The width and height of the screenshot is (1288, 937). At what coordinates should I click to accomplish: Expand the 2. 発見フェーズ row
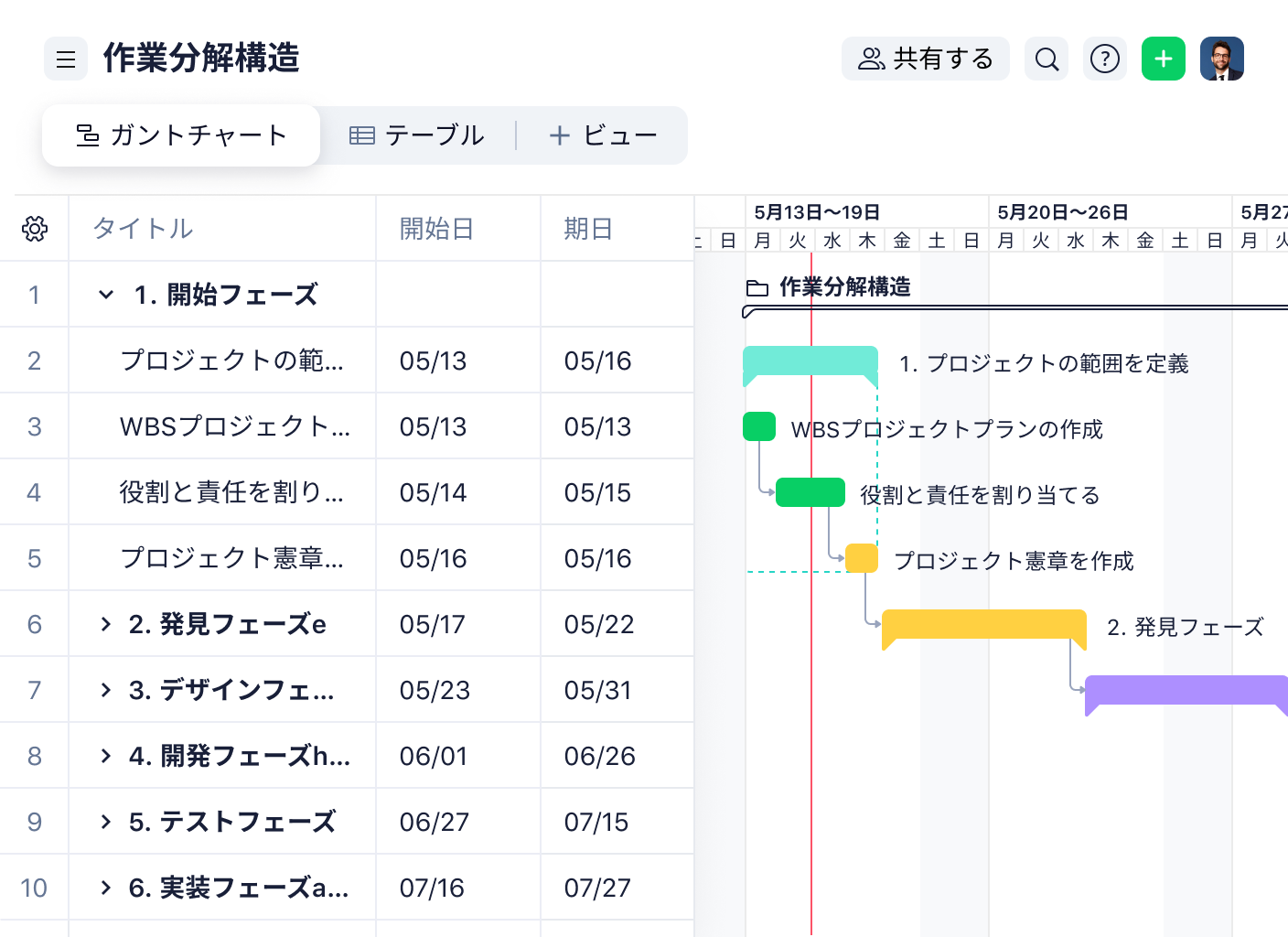(106, 624)
